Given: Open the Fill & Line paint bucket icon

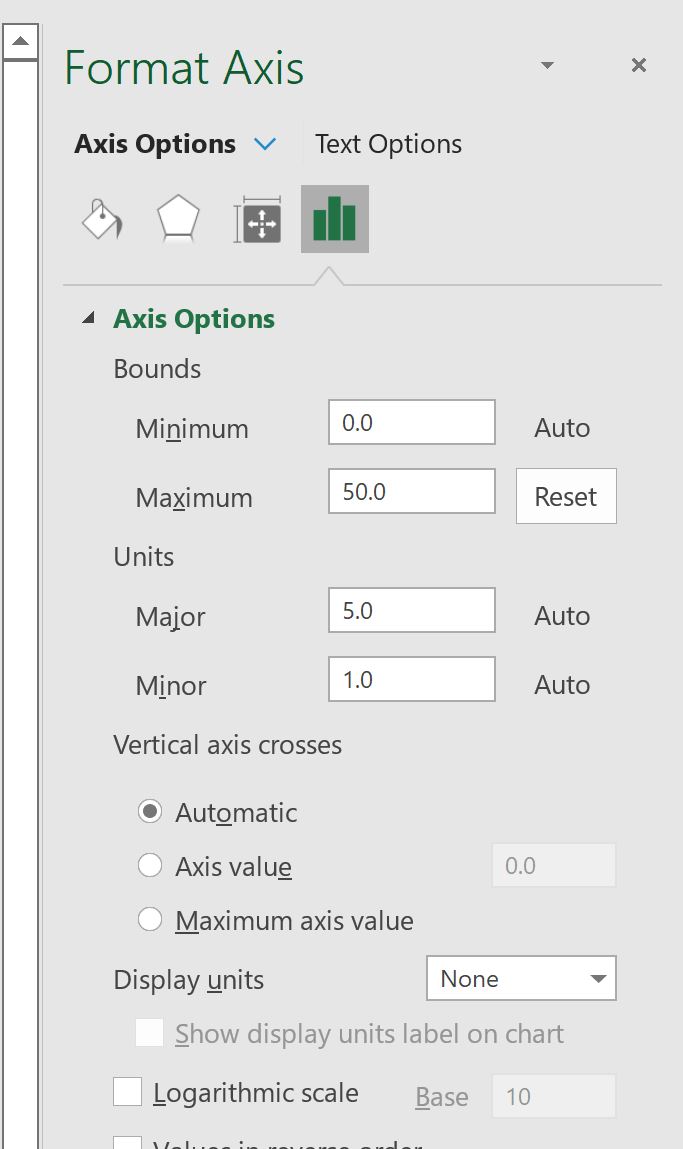Looking at the screenshot, I should (102, 219).
